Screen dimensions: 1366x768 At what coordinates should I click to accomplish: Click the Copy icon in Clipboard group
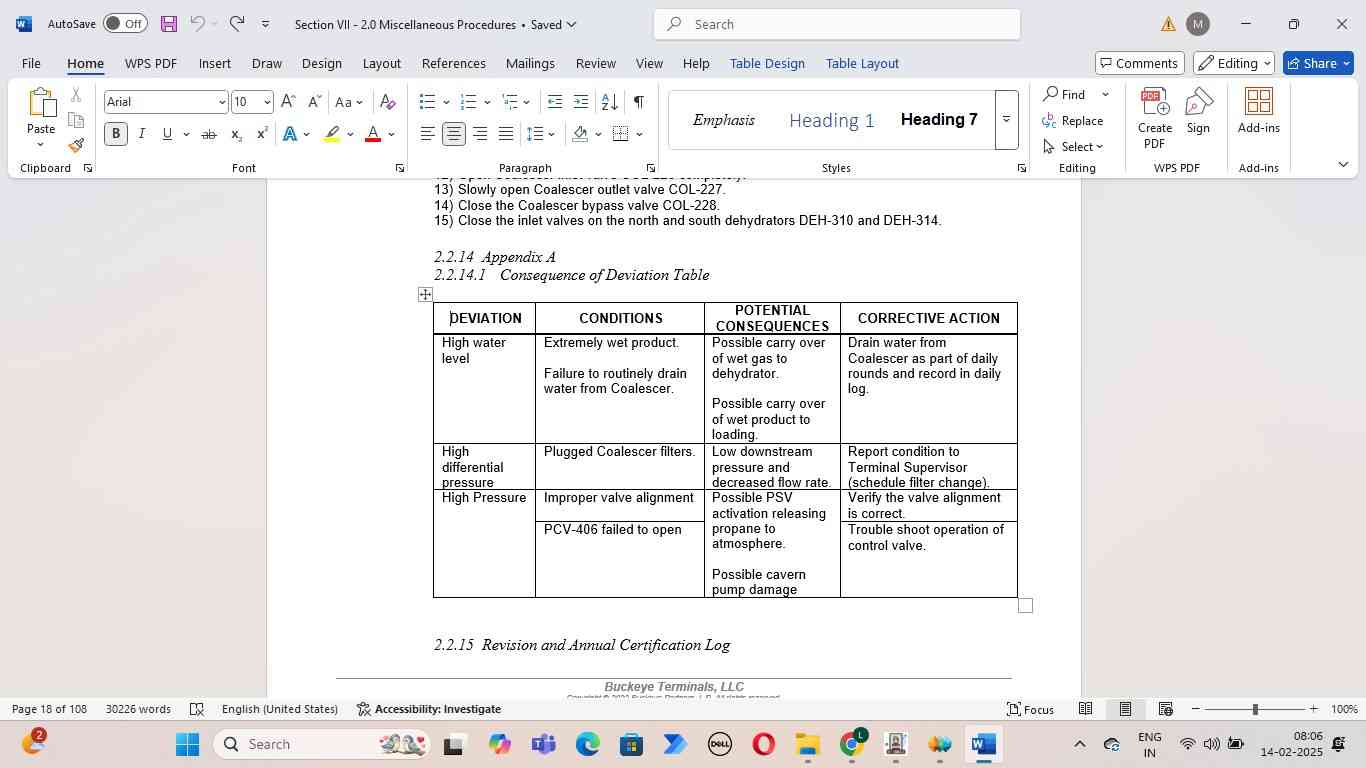click(x=76, y=120)
